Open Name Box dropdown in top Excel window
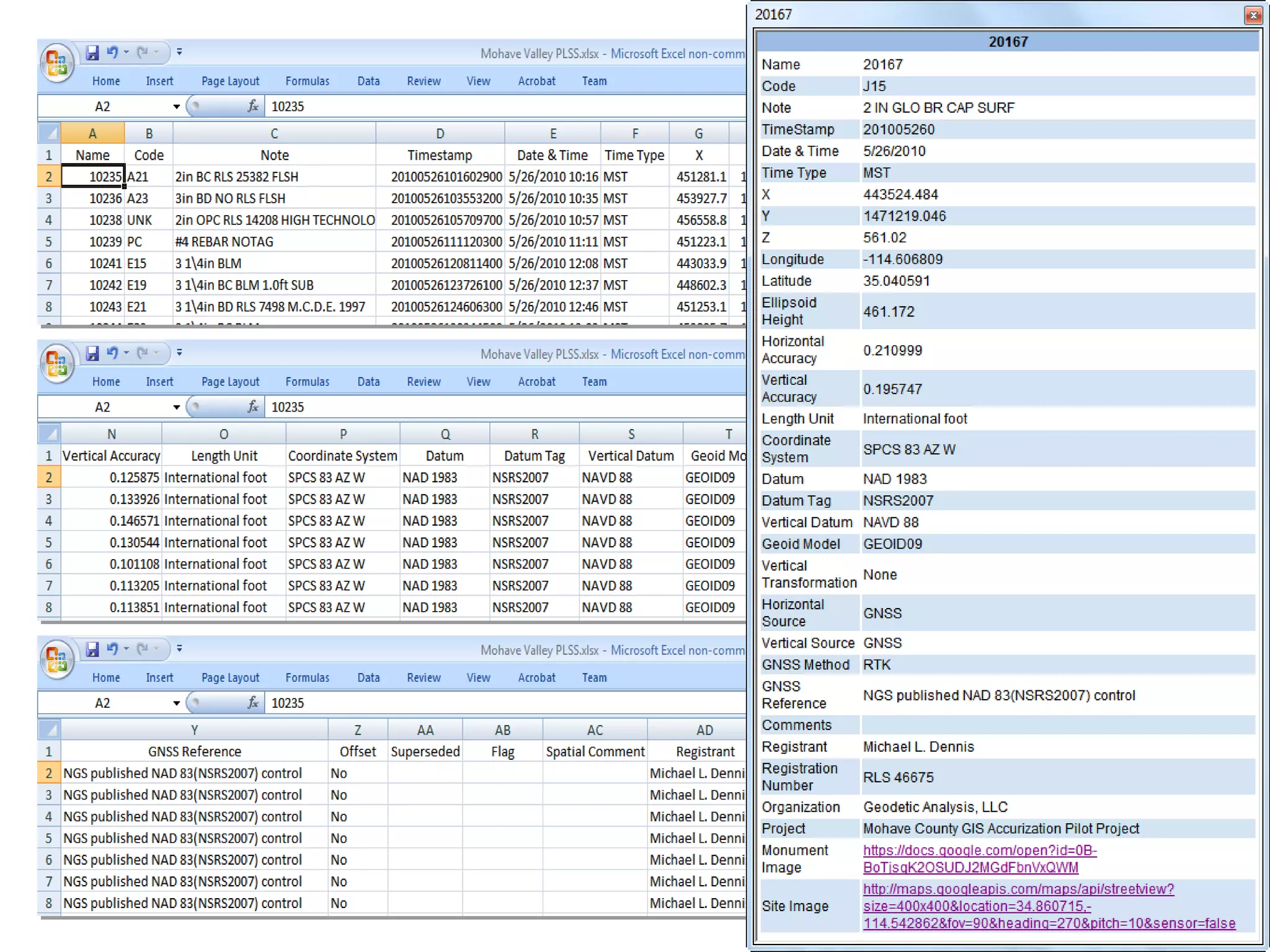The width and height of the screenshot is (1270, 952). click(176, 107)
